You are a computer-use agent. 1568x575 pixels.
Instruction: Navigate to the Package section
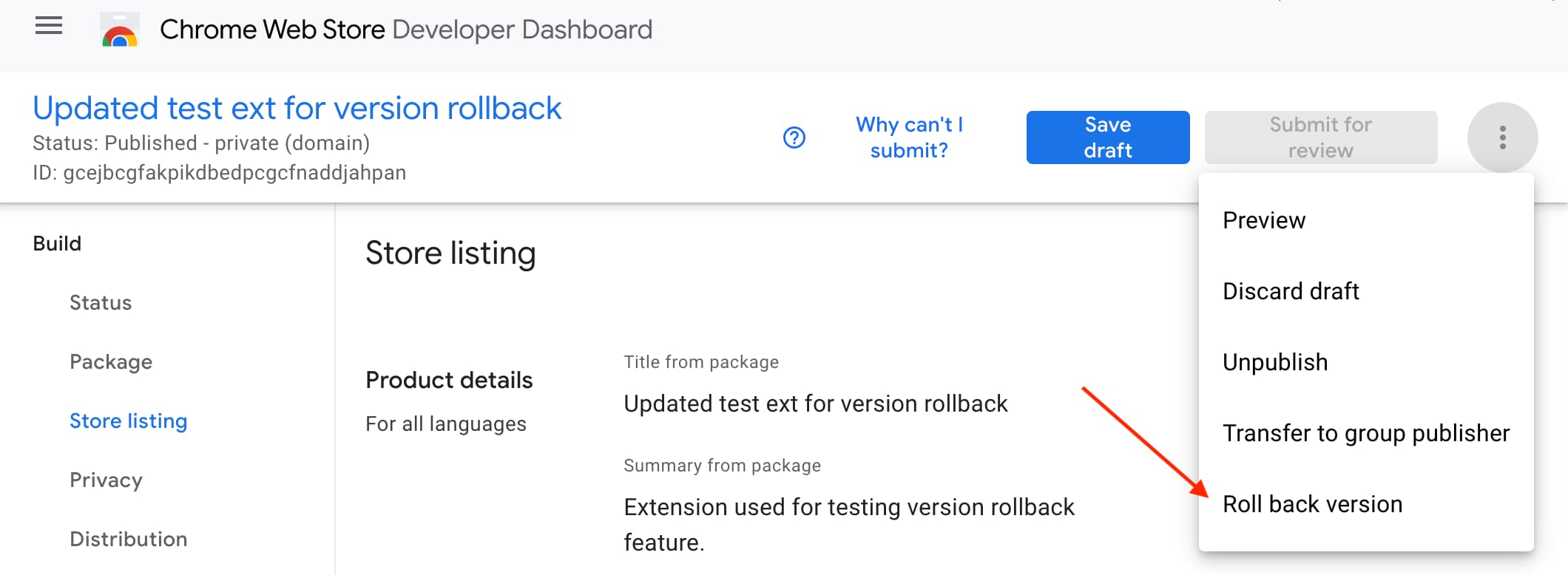click(x=111, y=361)
